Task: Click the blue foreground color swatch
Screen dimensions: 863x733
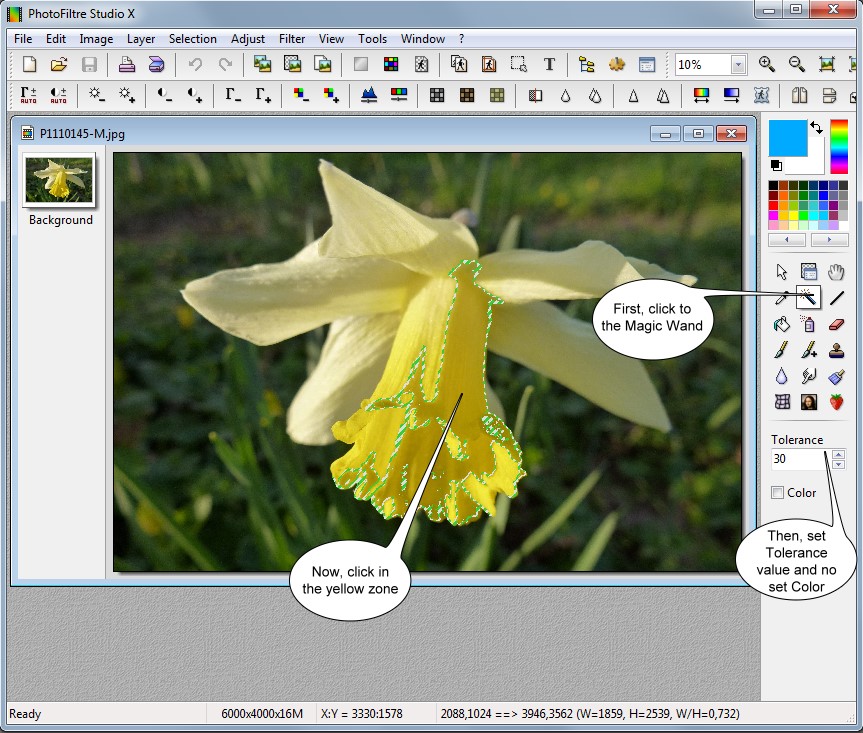Action: pos(787,137)
